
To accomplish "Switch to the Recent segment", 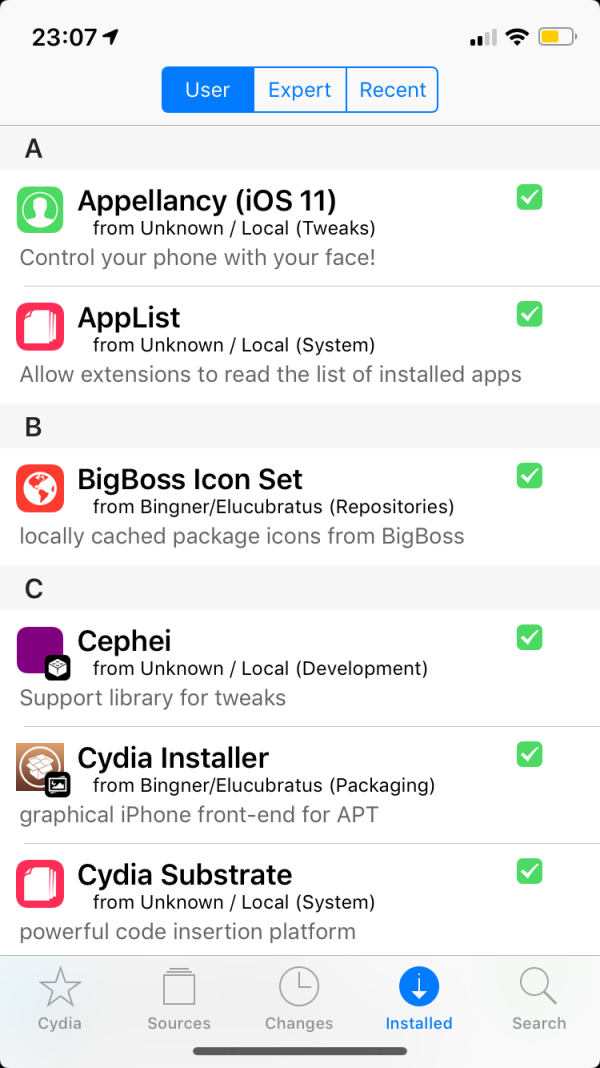I will [393, 90].
